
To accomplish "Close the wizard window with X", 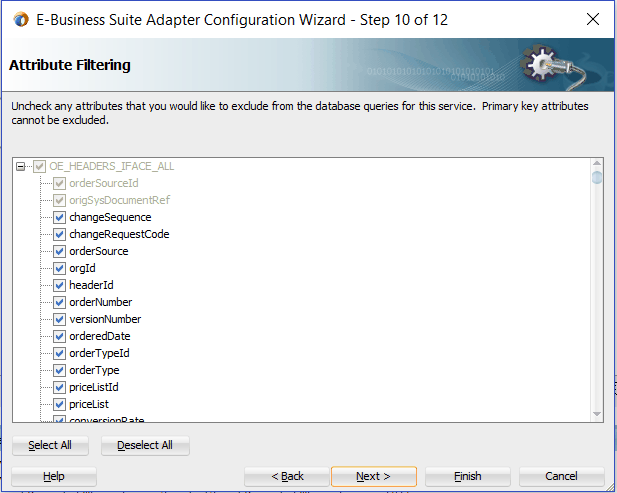I will (593, 19).
